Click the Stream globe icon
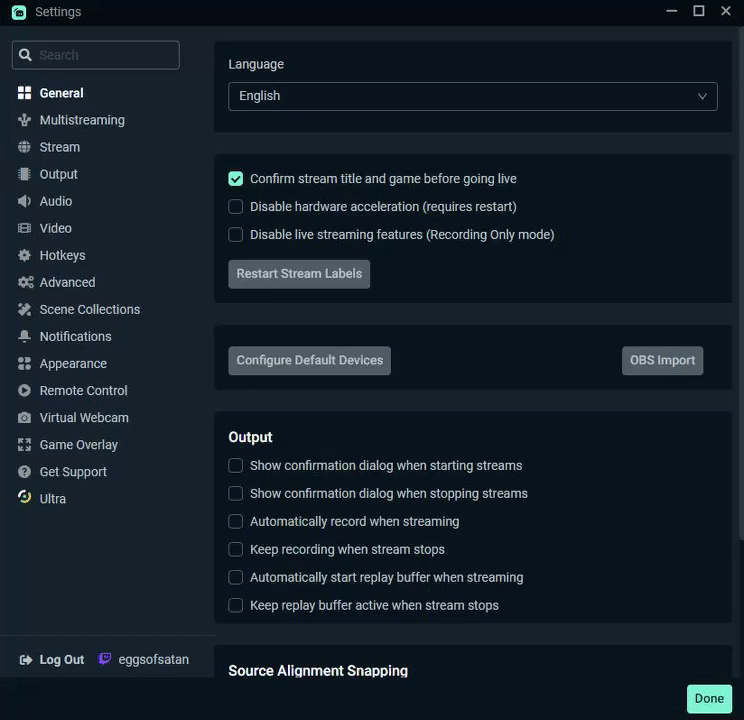 click(24, 147)
